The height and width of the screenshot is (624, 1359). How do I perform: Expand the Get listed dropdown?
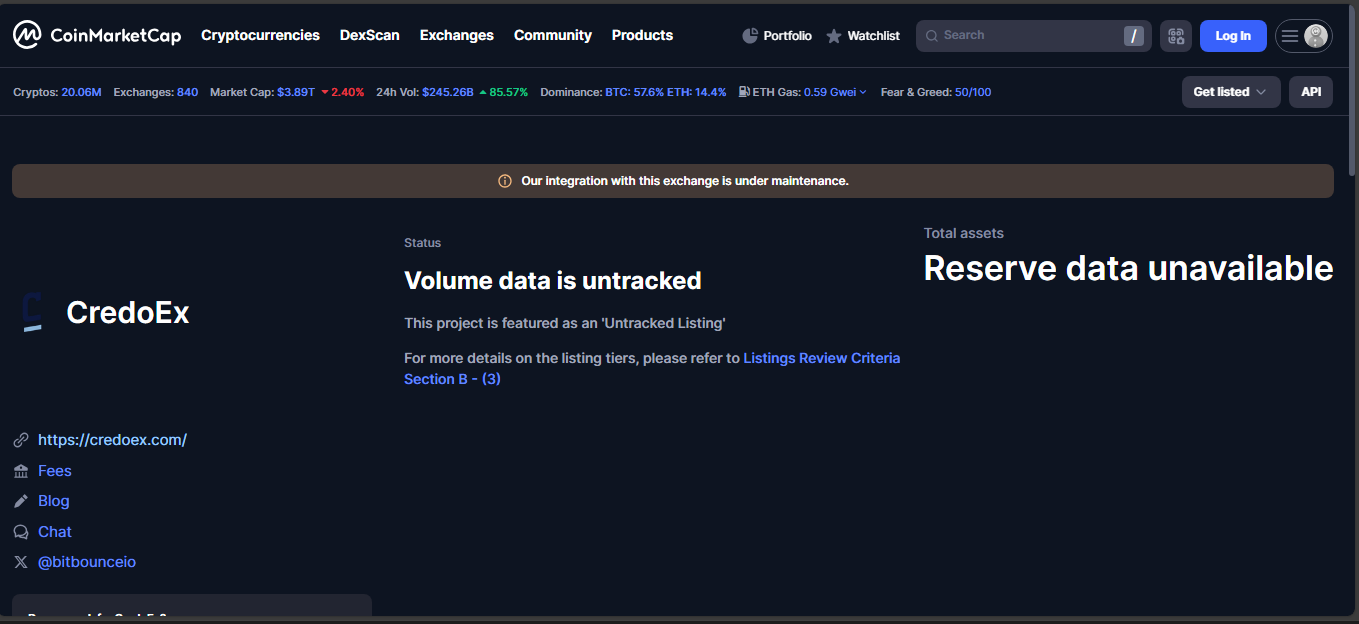point(1230,92)
